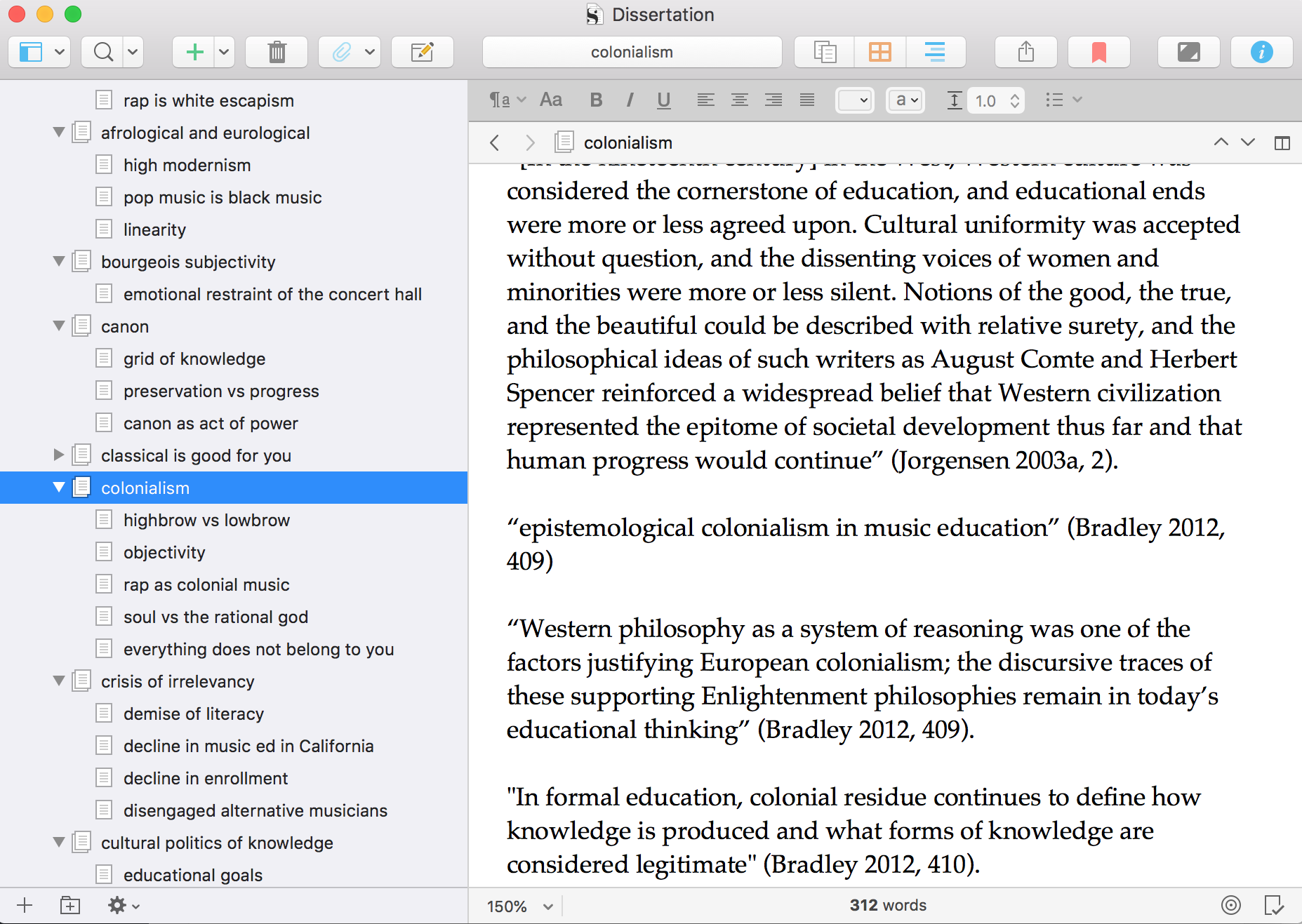
Task: Collapse crisis of irrelevancy group
Action: point(59,681)
